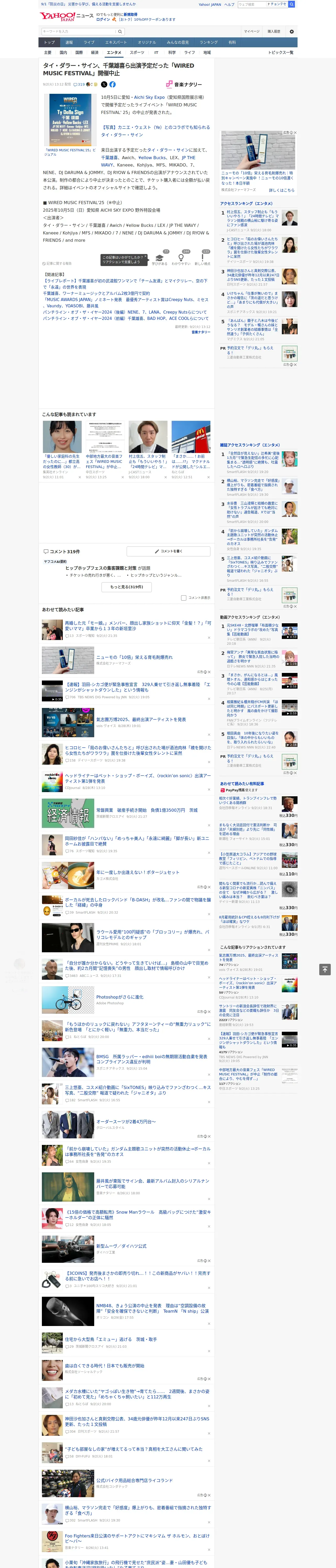Play the 元SKE48 北野瑠華 ranking video
The image size is (336, 1568).
click(x=290, y=631)
